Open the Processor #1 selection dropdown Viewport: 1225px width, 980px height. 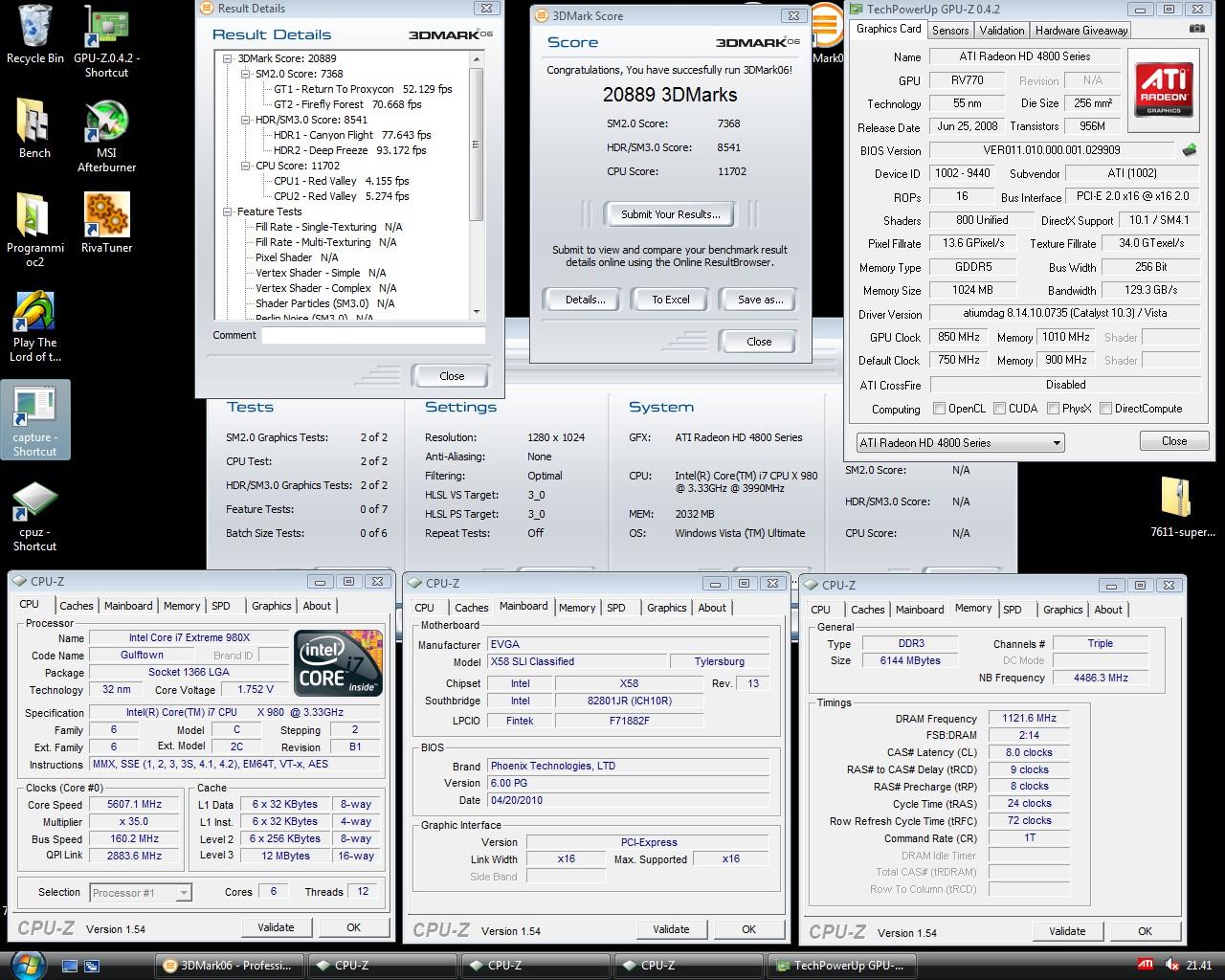coord(141,892)
